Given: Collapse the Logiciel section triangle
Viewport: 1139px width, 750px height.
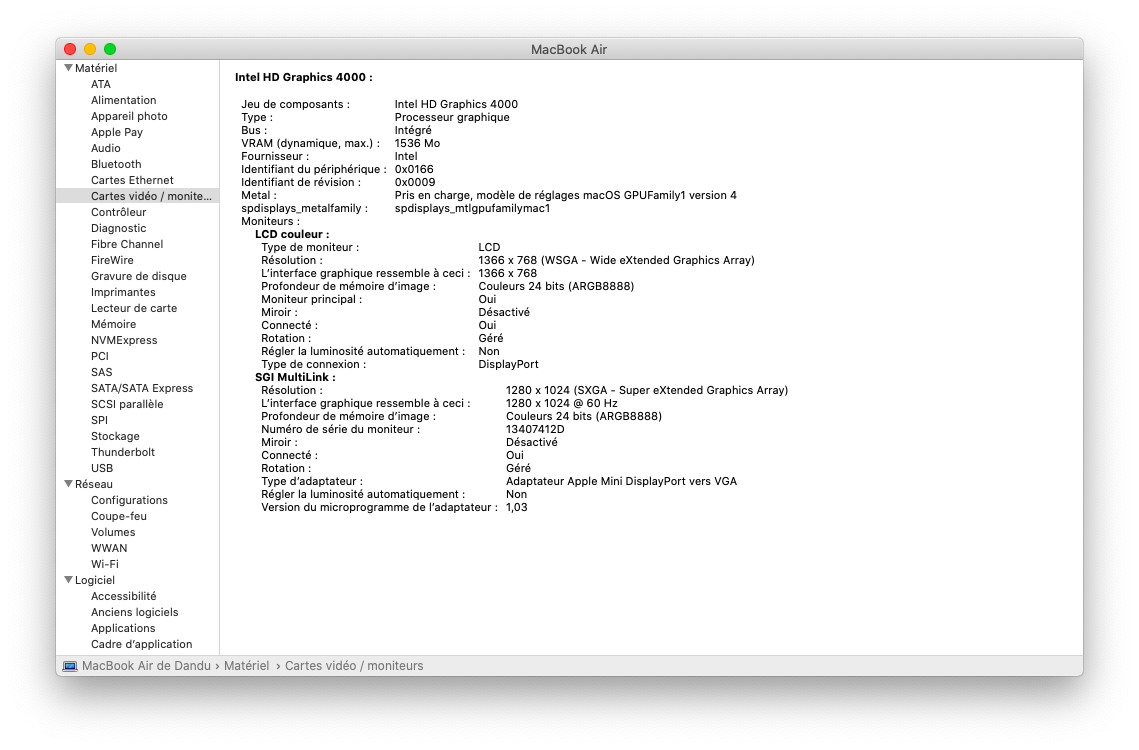Looking at the screenshot, I should click(68, 580).
